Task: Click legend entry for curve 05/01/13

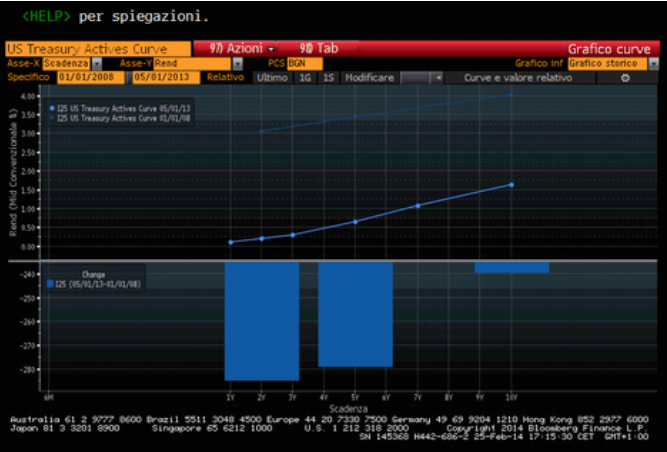Action: click(120, 109)
